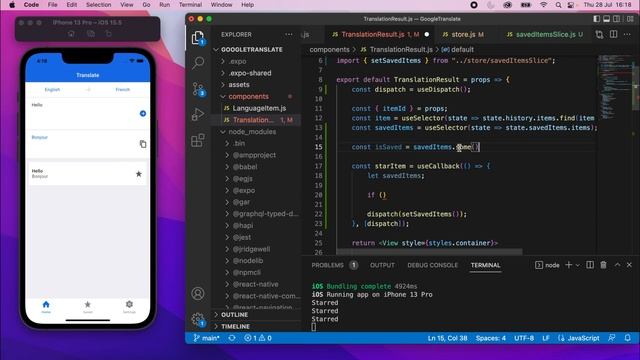Select the English source language in simulator
Viewport: 640px width, 360px height.
52,90
